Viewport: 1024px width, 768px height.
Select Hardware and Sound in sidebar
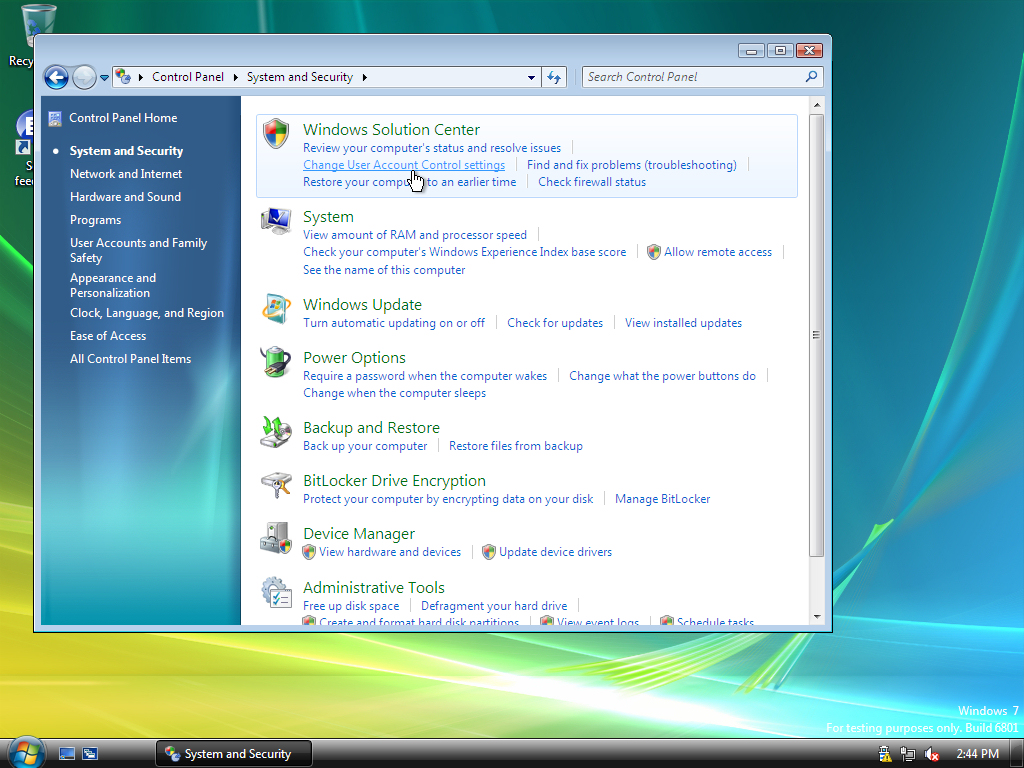click(x=125, y=197)
